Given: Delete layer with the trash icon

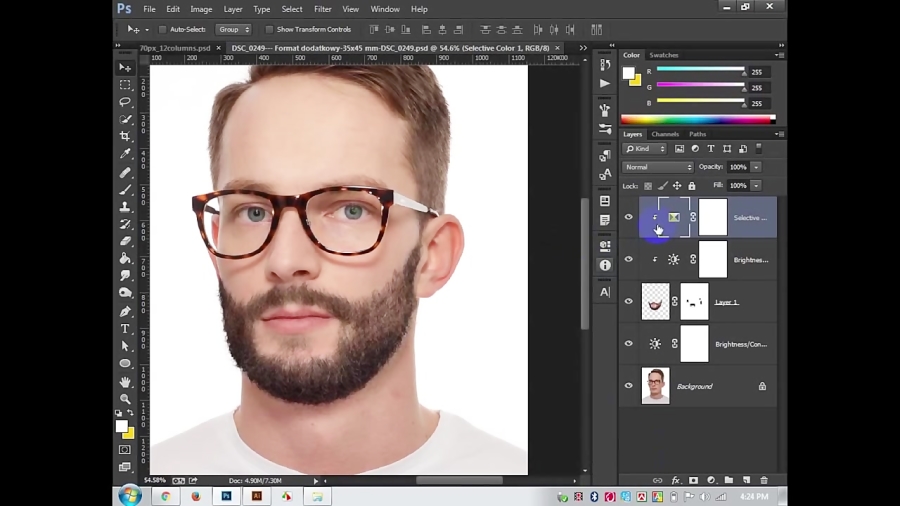Looking at the screenshot, I should [x=764, y=480].
